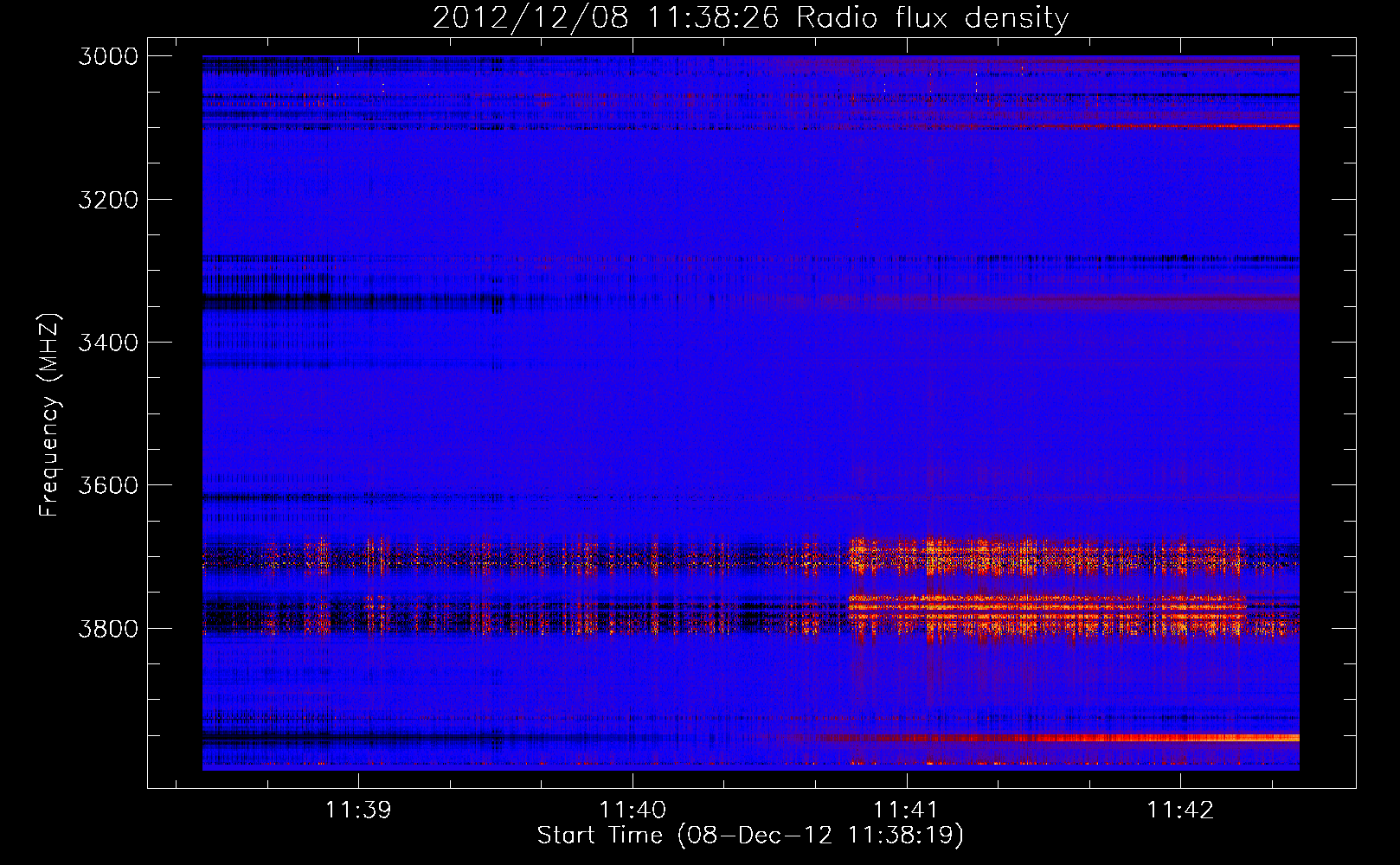
Task: Click the x-axis label 'Start Time (08-Dec-12 11:38:19)'
Action: pos(750,836)
